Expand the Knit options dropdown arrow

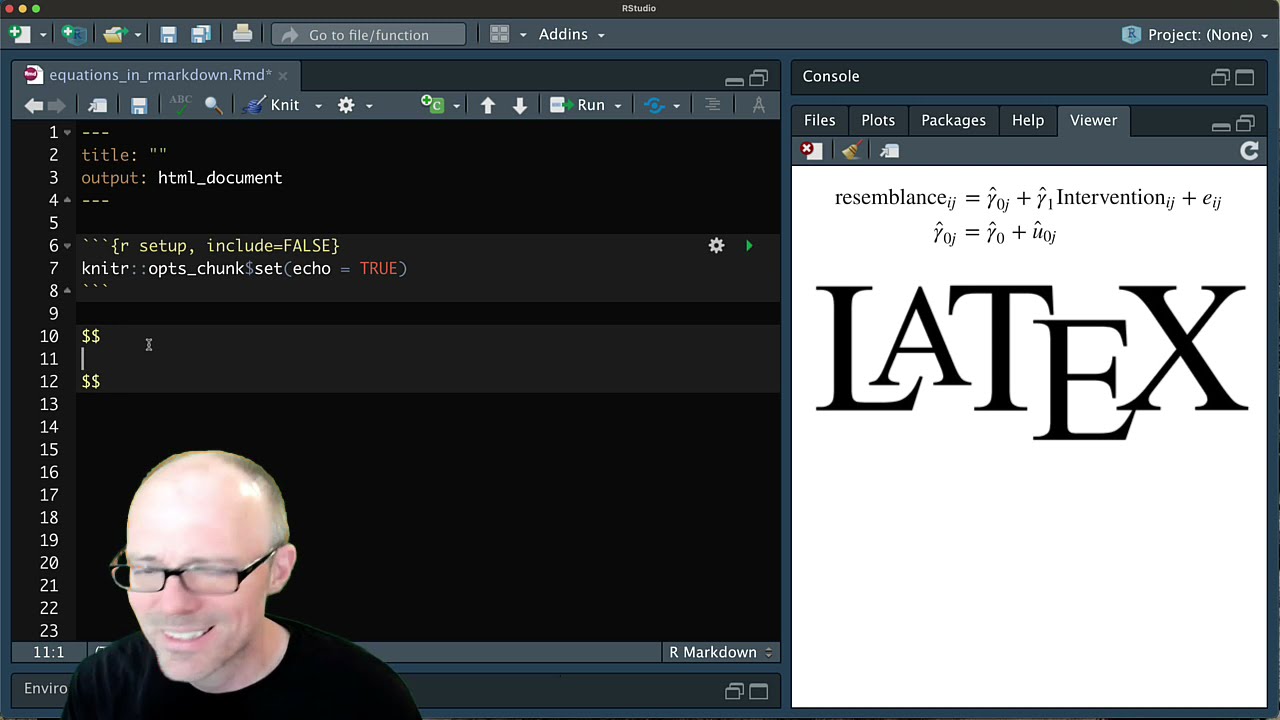pos(318,105)
